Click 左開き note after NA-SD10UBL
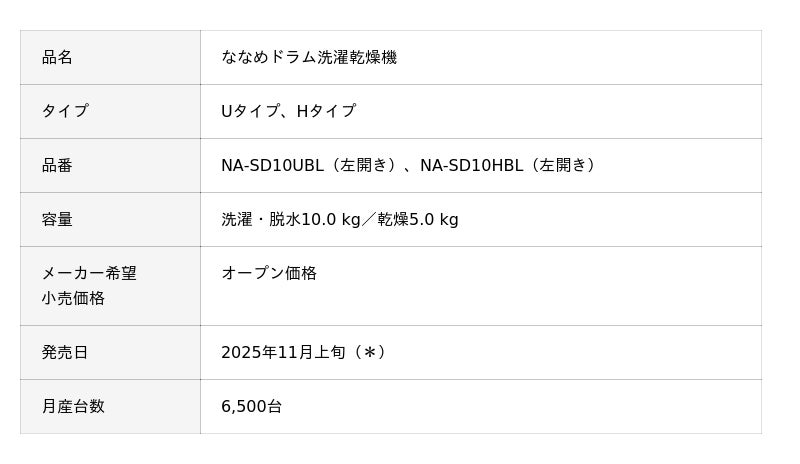Viewport: 800px width, 464px height. (363, 166)
